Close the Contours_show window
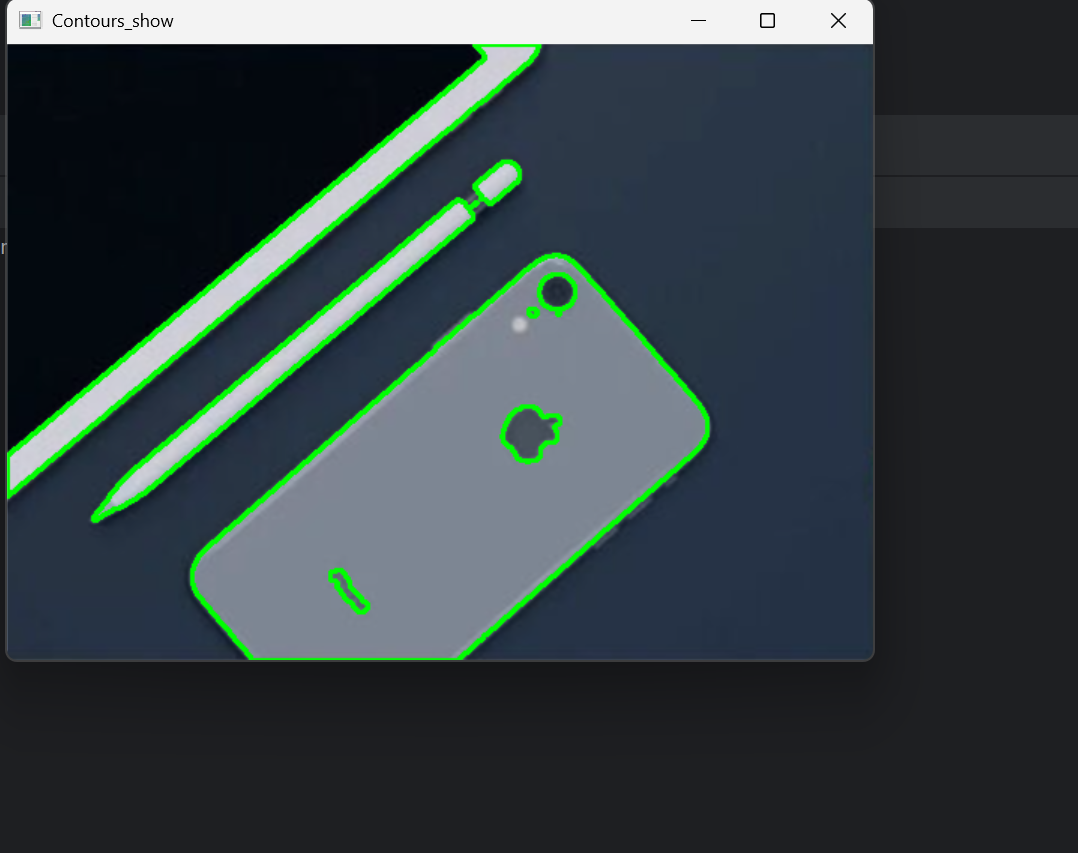1078x853 pixels. click(838, 21)
